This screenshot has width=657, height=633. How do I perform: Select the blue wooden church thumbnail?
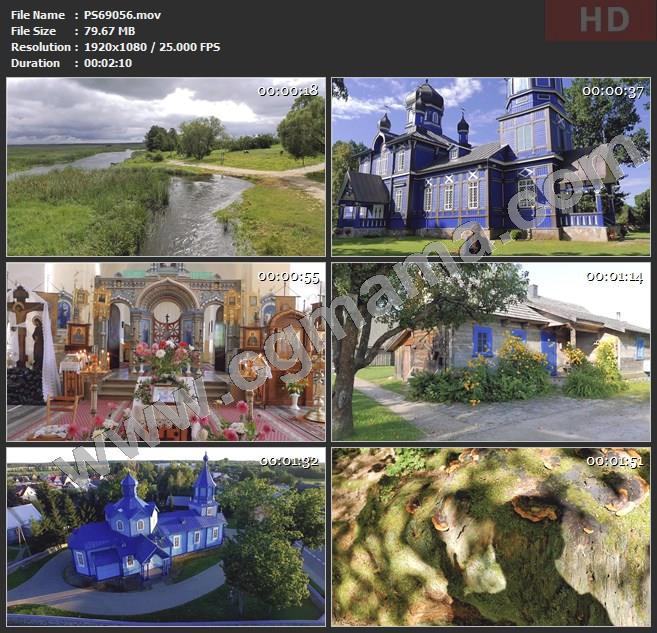pyautogui.click(x=490, y=167)
